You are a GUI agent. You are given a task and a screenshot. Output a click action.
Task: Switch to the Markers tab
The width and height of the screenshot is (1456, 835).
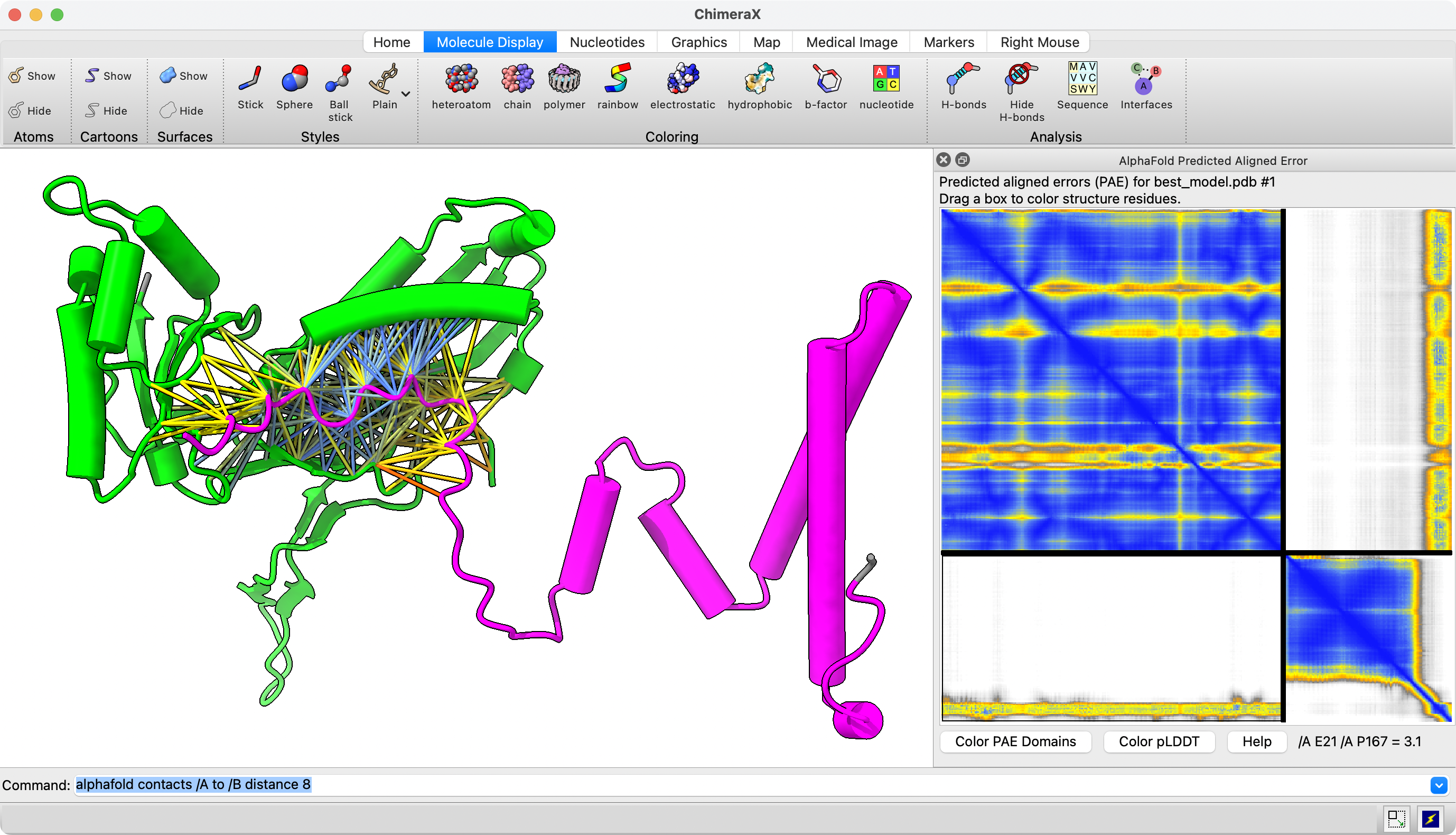[949, 42]
